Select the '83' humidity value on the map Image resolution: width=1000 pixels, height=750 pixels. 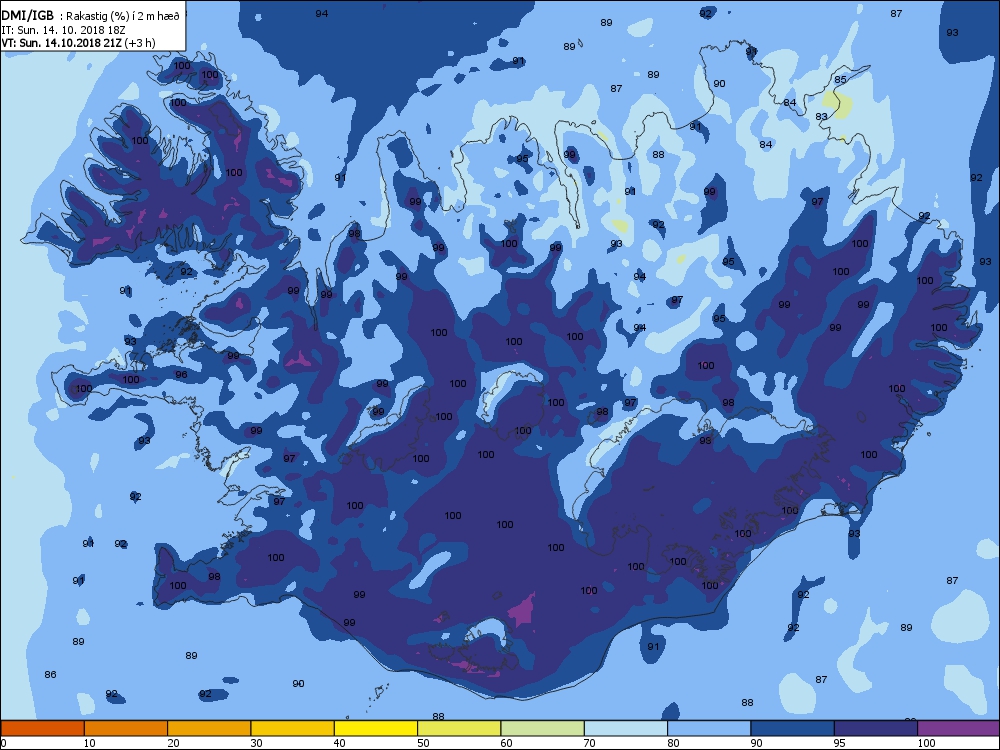pos(821,117)
